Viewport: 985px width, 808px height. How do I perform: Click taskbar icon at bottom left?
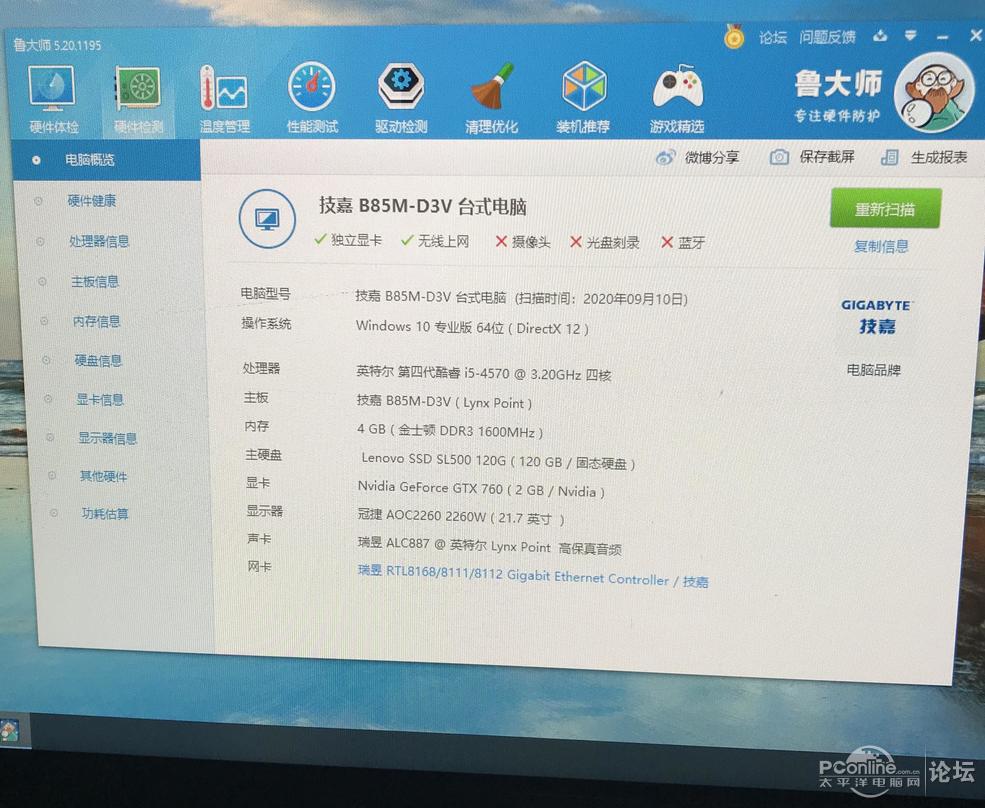[x=9, y=731]
